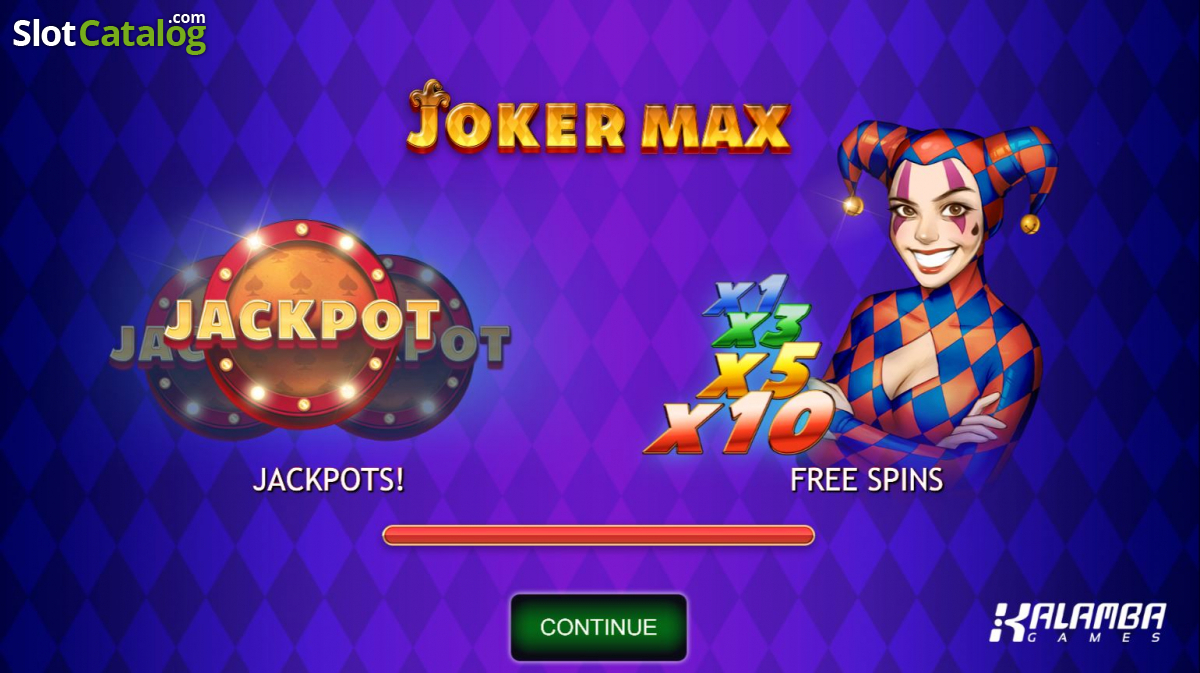Screen dimensions: 1200x673
Task: Click the Kalamba Games logo
Action: (1078, 622)
